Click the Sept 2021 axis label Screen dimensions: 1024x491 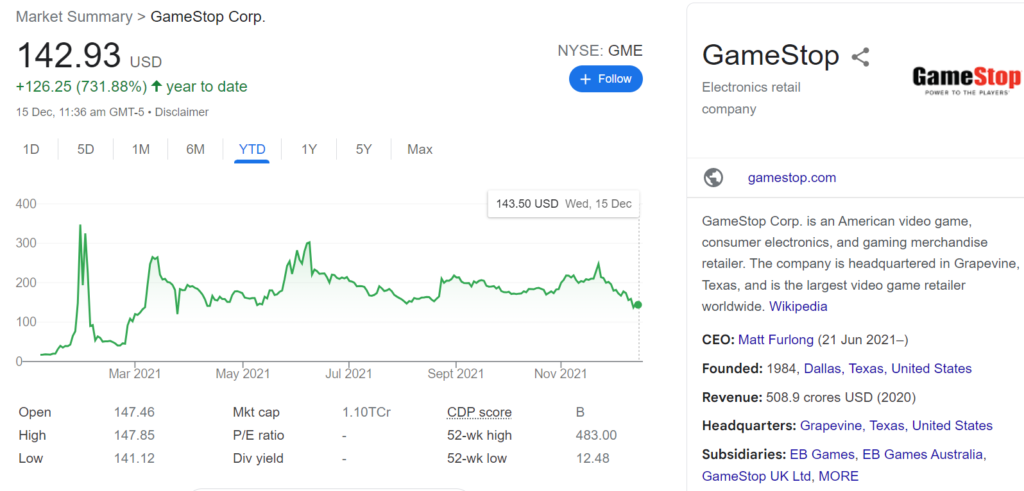pyautogui.click(x=456, y=374)
